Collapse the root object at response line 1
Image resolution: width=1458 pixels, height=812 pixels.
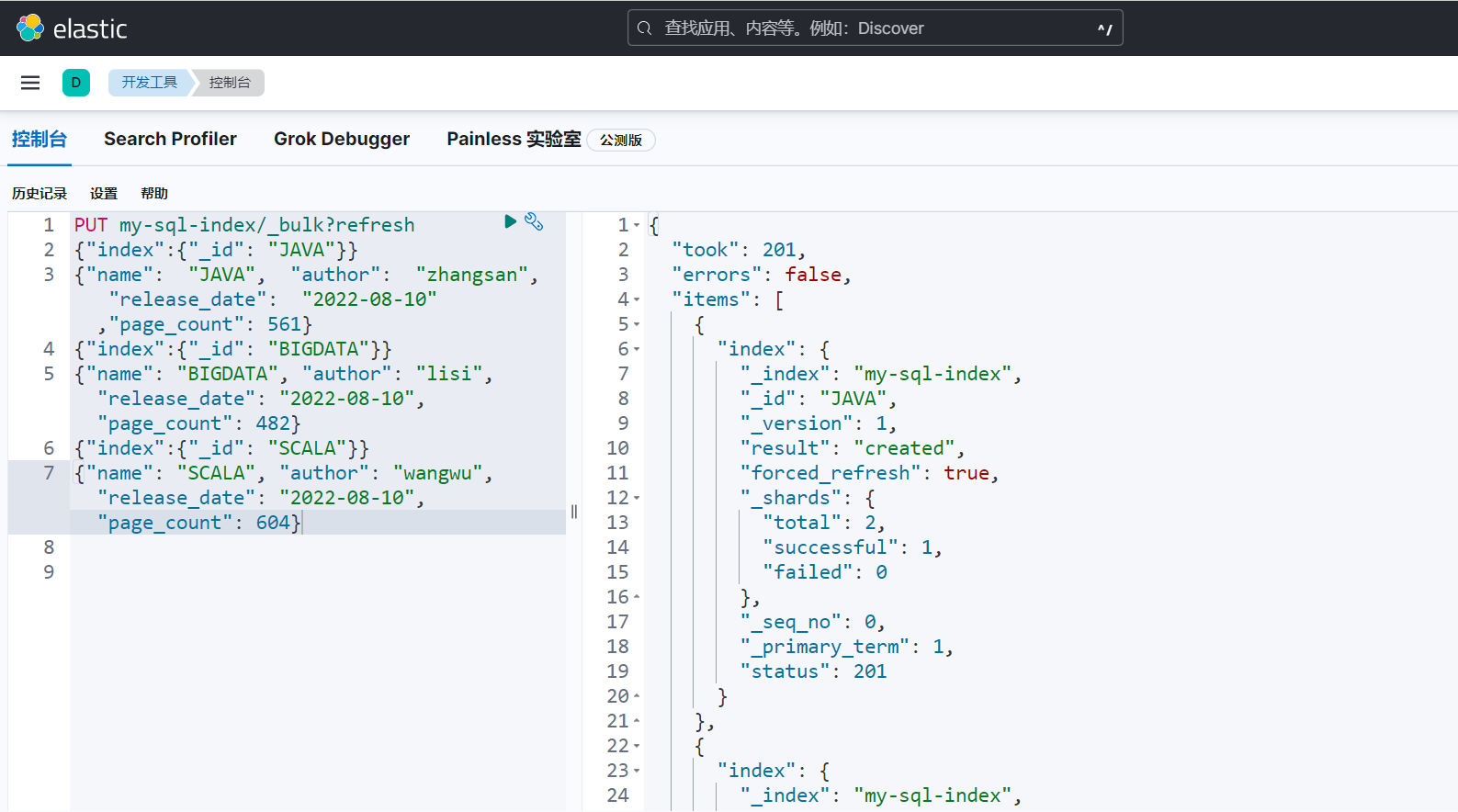click(637, 225)
